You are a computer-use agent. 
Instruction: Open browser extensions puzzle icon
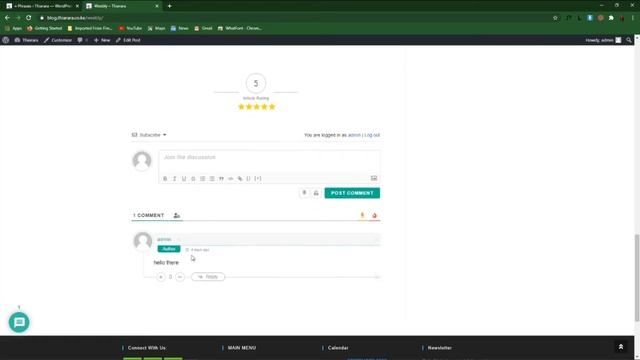(611, 18)
